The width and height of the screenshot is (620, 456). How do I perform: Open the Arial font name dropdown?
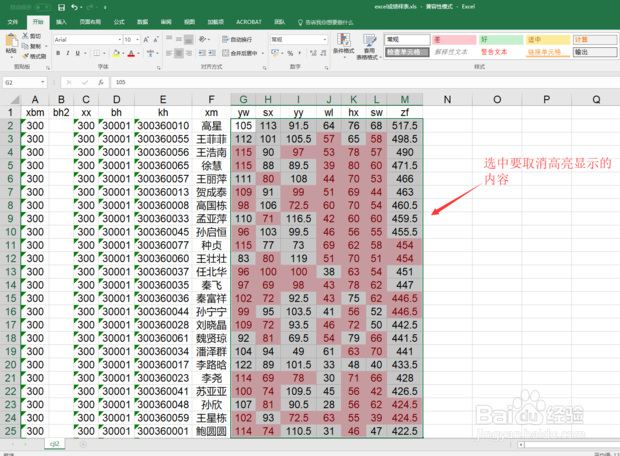tap(120, 40)
